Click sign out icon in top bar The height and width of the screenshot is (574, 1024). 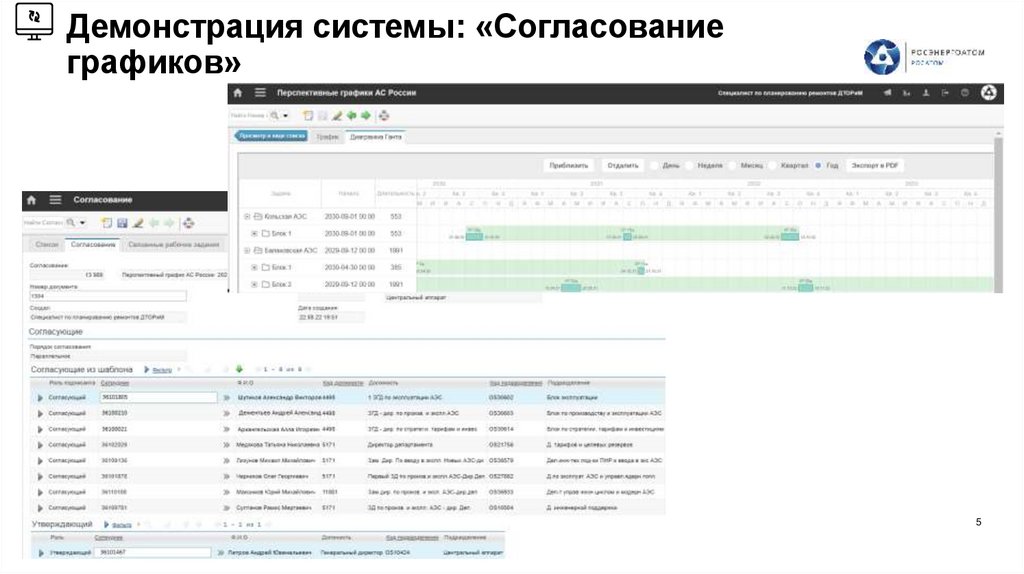(945, 93)
